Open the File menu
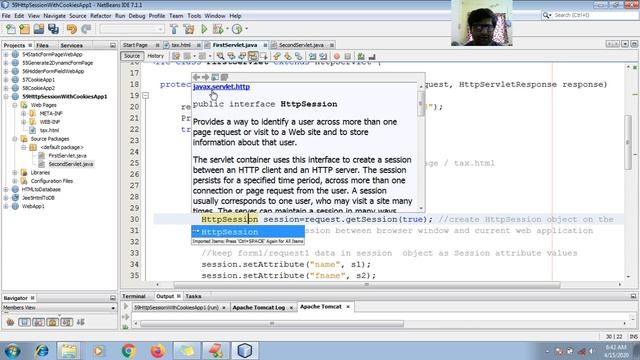640x360 pixels. click(6, 16)
